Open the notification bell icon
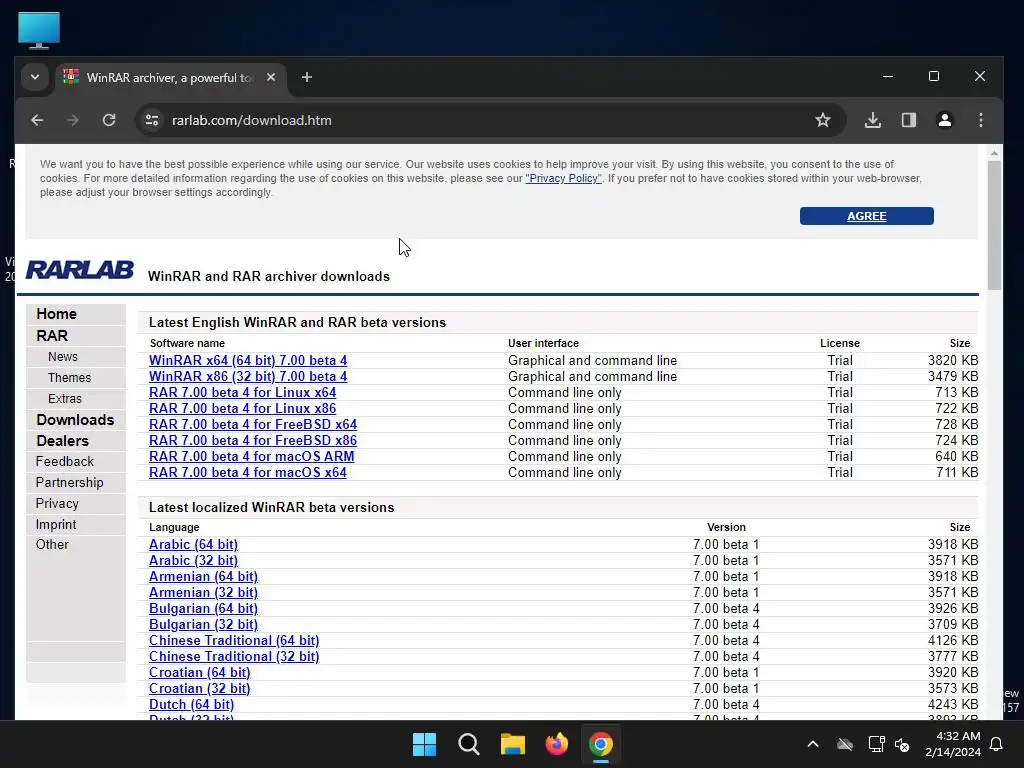Screen dimensions: 1024x768 click(x=997, y=744)
